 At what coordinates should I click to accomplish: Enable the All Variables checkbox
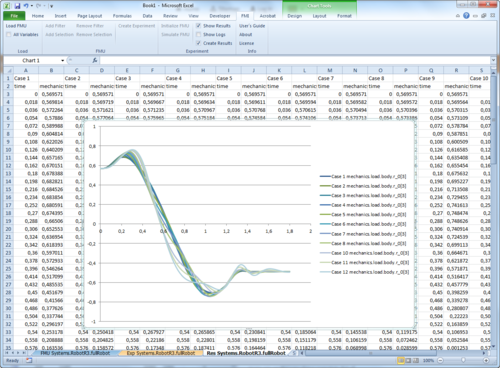(9, 34)
